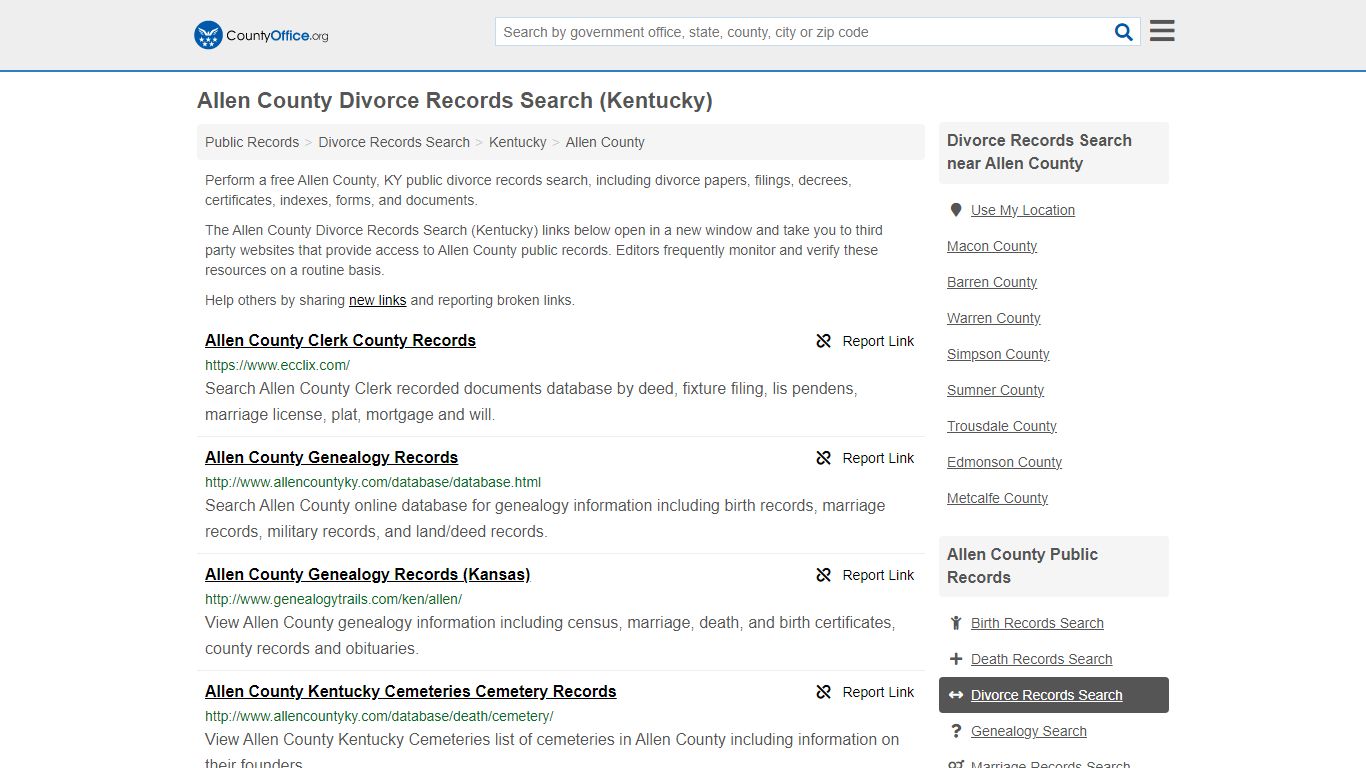Viewport: 1366px width, 768px height.
Task: Follow the new links hyperlink
Action: 377,300
